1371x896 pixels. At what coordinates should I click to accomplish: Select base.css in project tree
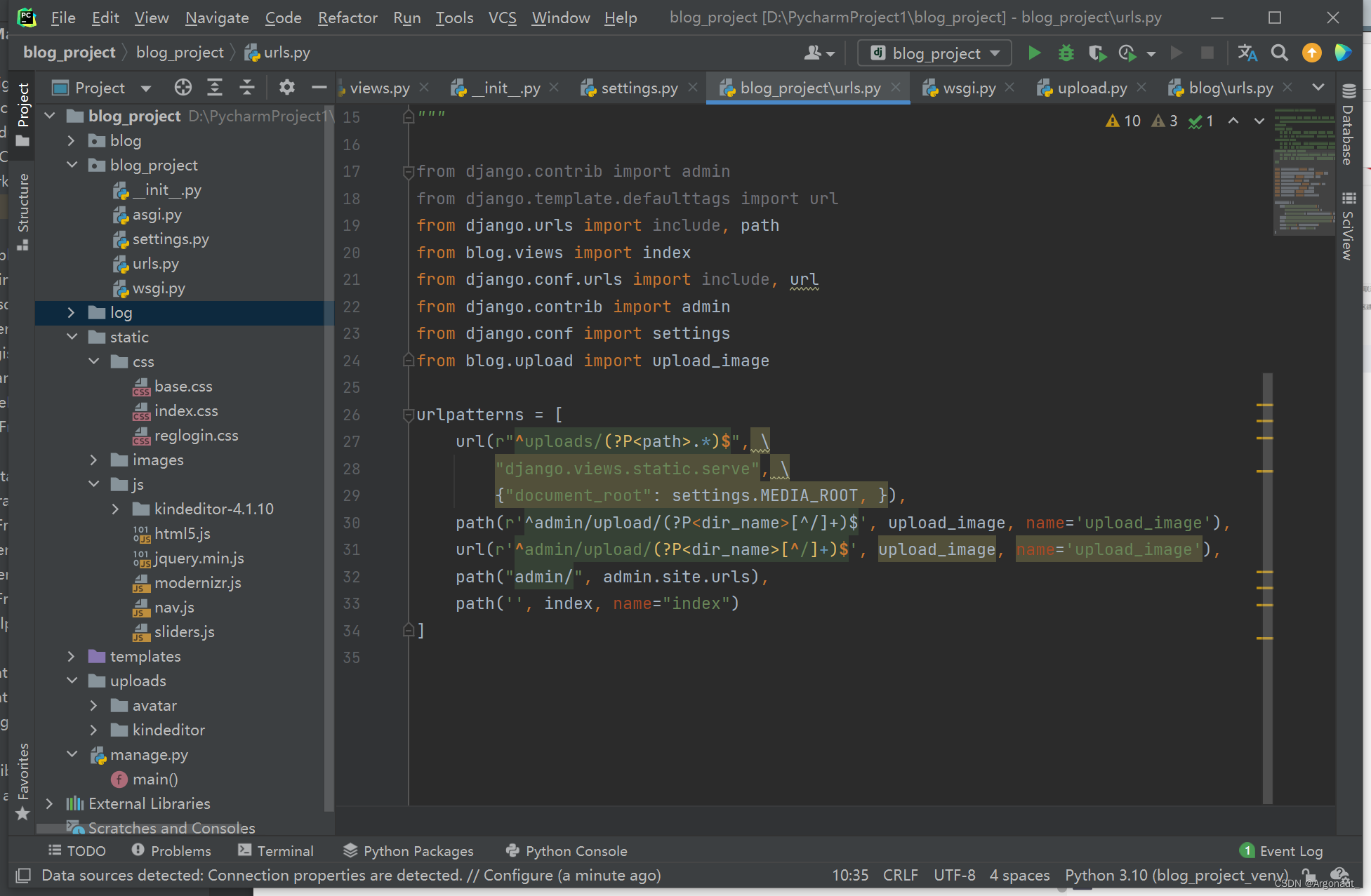click(x=183, y=387)
